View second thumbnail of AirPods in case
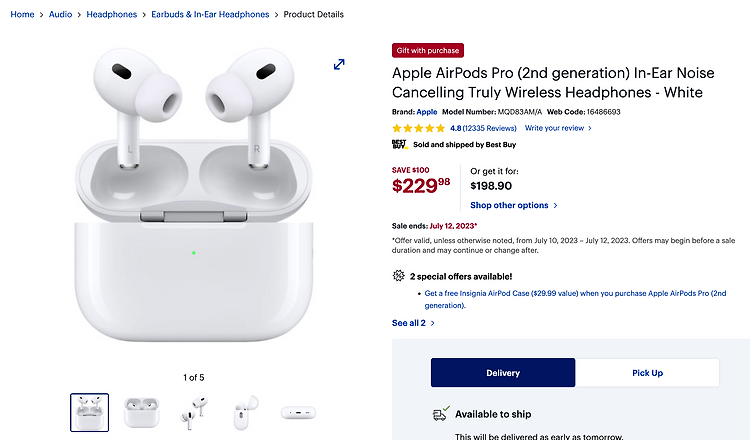The image size is (750, 440). [142, 412]
